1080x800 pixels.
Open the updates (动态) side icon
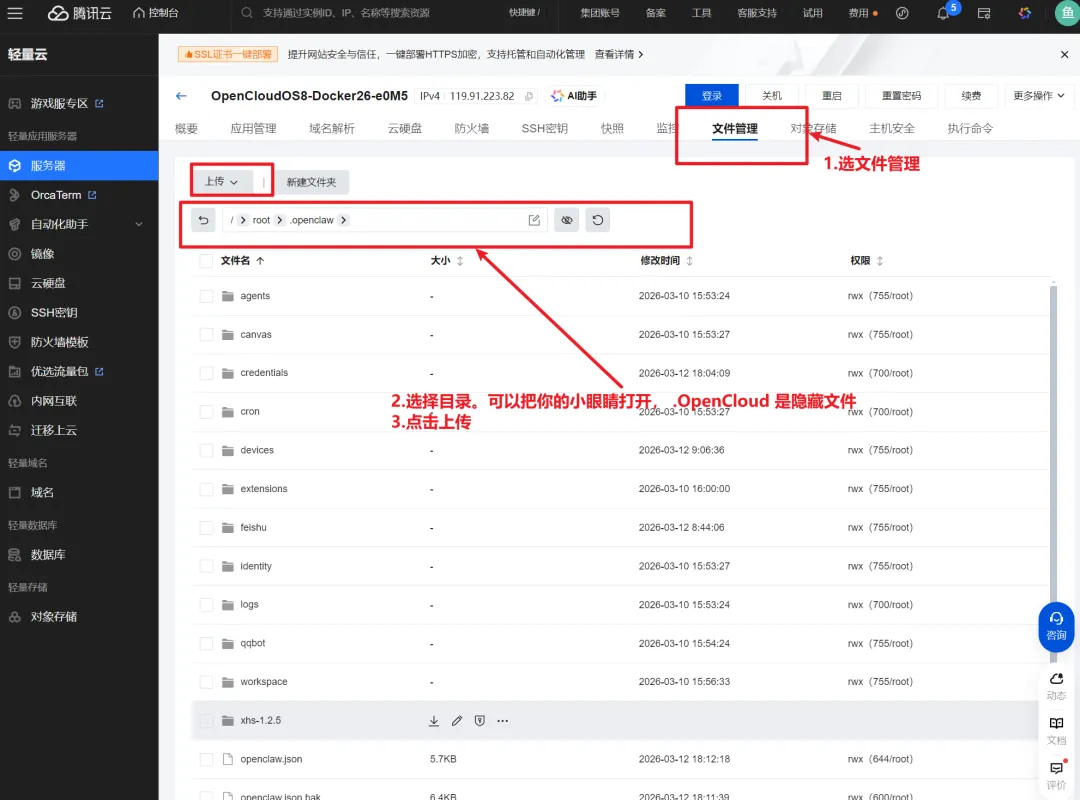tap(1056, 686)
